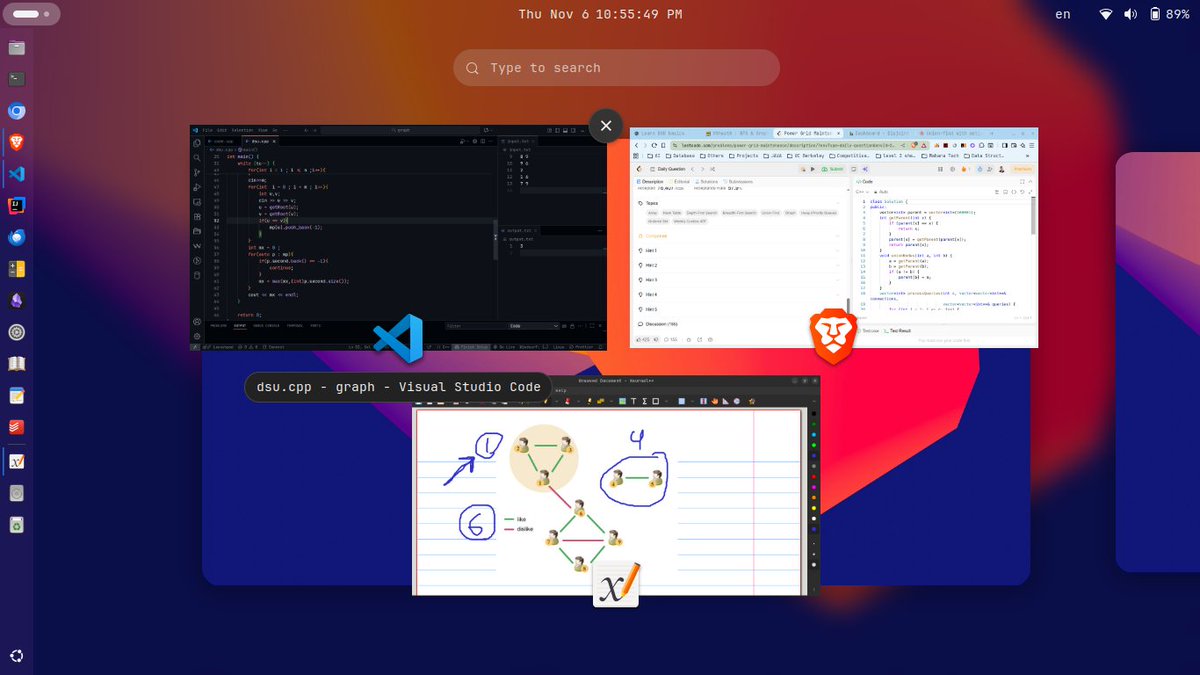1200x675 pixels.
Task: Click the large Brave lion badge on its preview
Action: (x=834, y=336)
